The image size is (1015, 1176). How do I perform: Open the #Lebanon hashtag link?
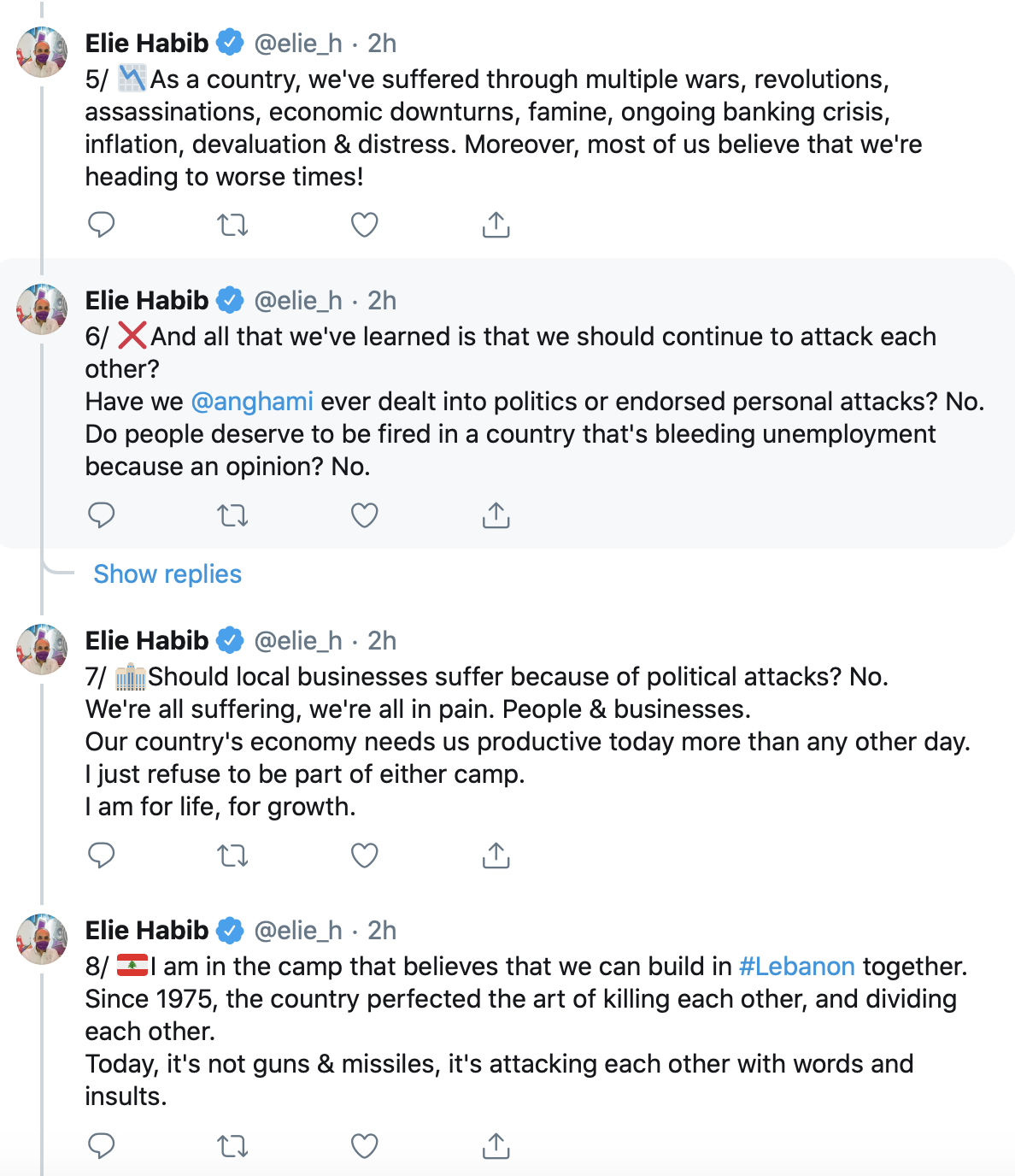click(x=796, y=967)
